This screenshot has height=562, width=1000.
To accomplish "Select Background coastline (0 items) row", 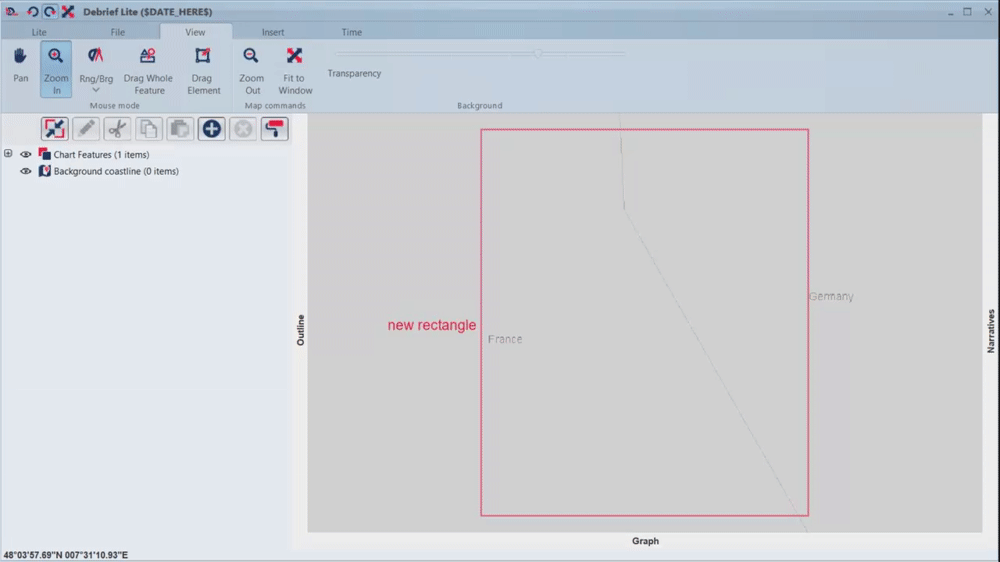I will [x=116, y=171].
